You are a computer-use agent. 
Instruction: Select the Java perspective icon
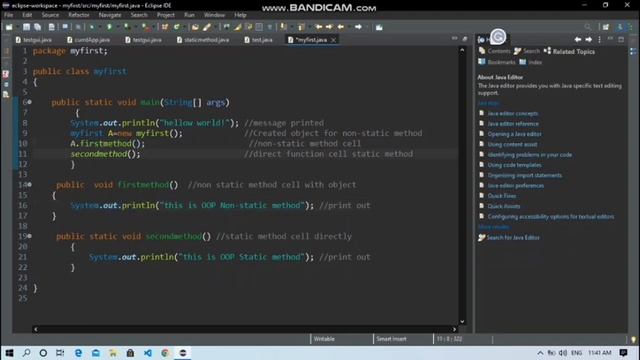coord(620,27)
